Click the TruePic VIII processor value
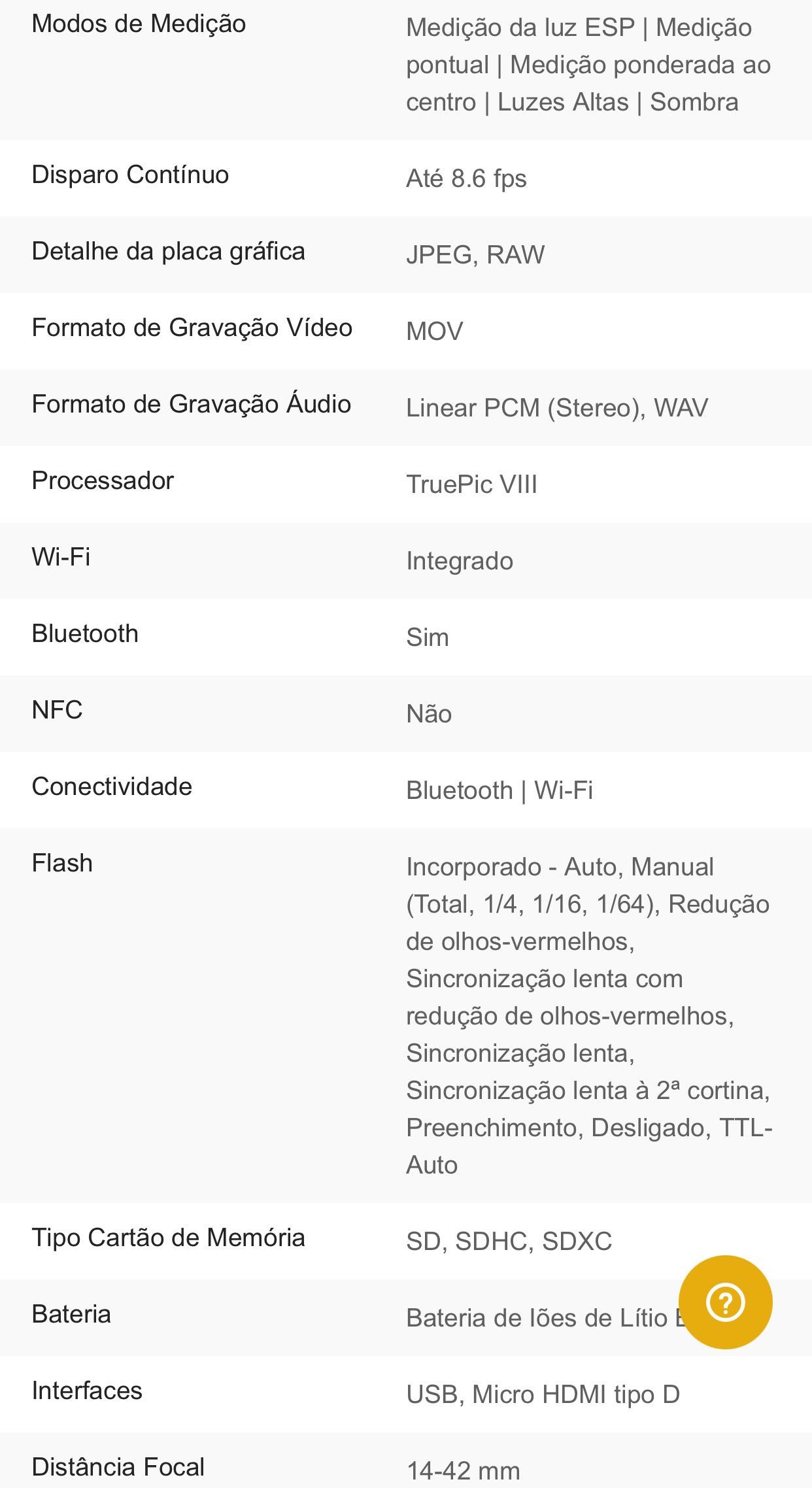The image size is (812, 1488). (x=471, y=484)
